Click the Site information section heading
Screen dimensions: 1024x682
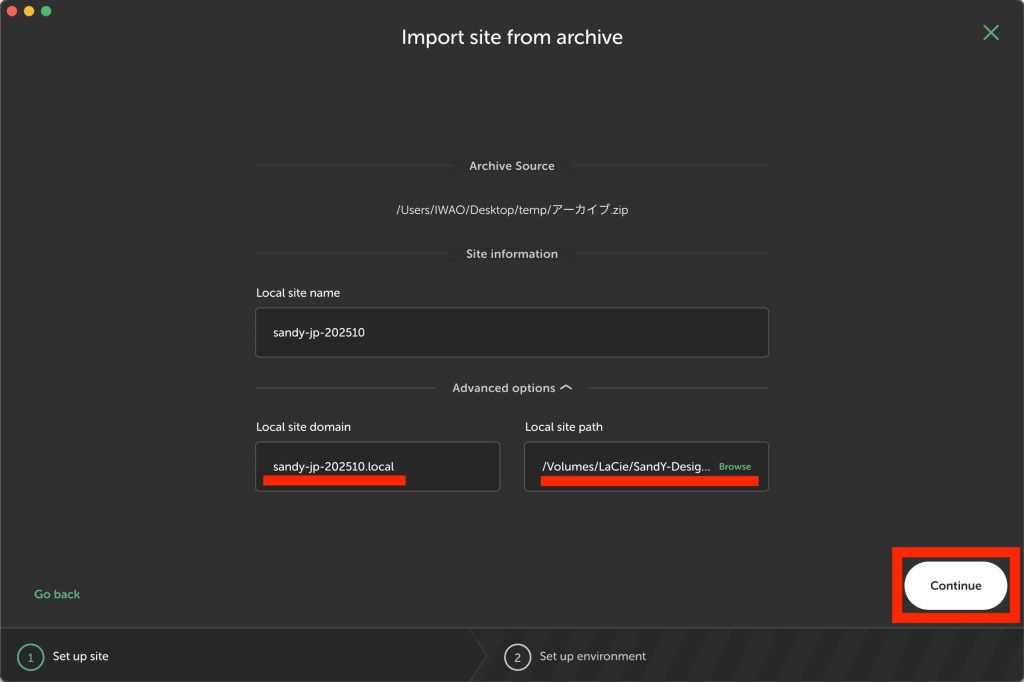click(x=512, y=254)
